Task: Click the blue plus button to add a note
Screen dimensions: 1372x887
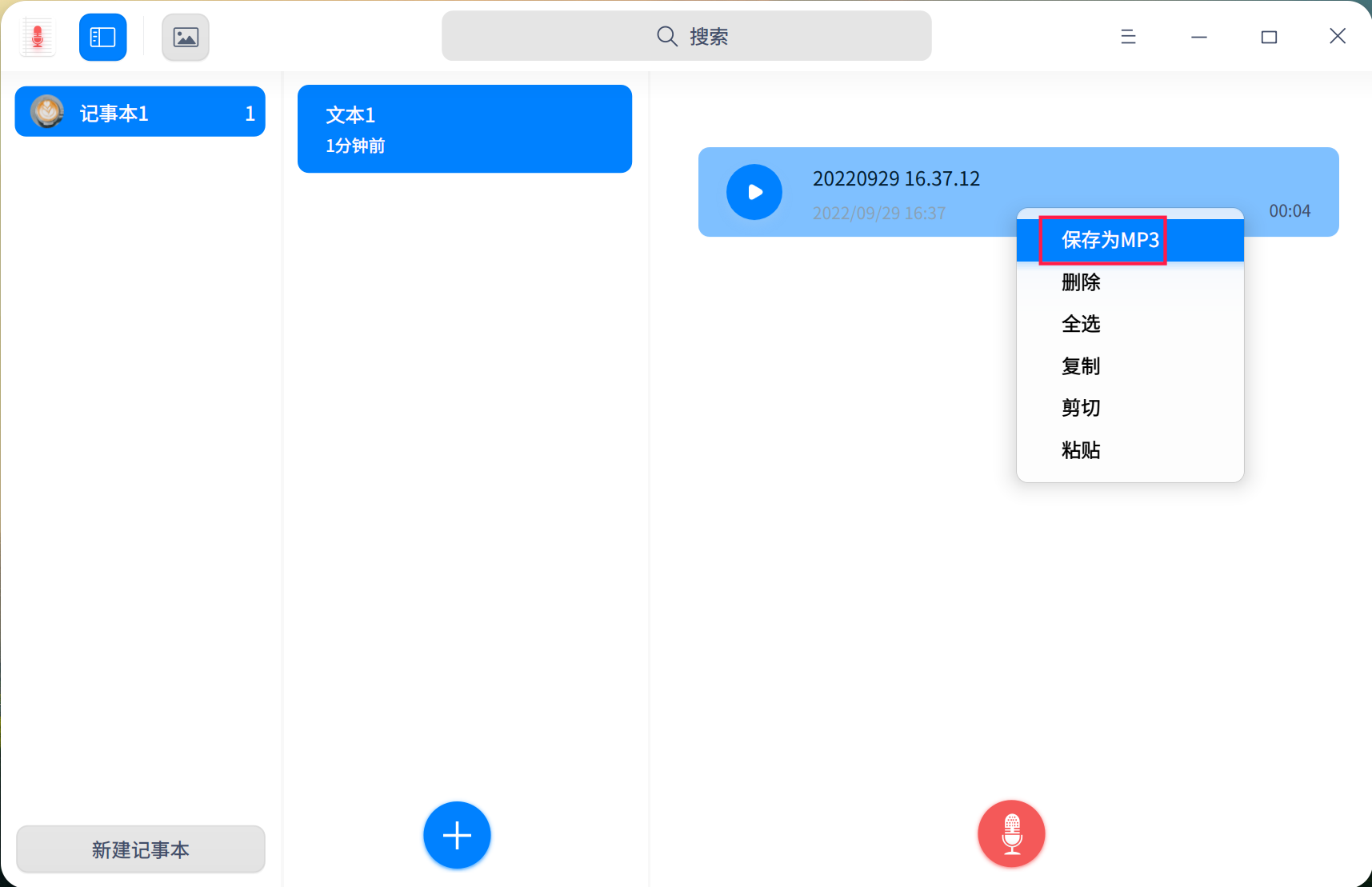Action: coord(456,835)
